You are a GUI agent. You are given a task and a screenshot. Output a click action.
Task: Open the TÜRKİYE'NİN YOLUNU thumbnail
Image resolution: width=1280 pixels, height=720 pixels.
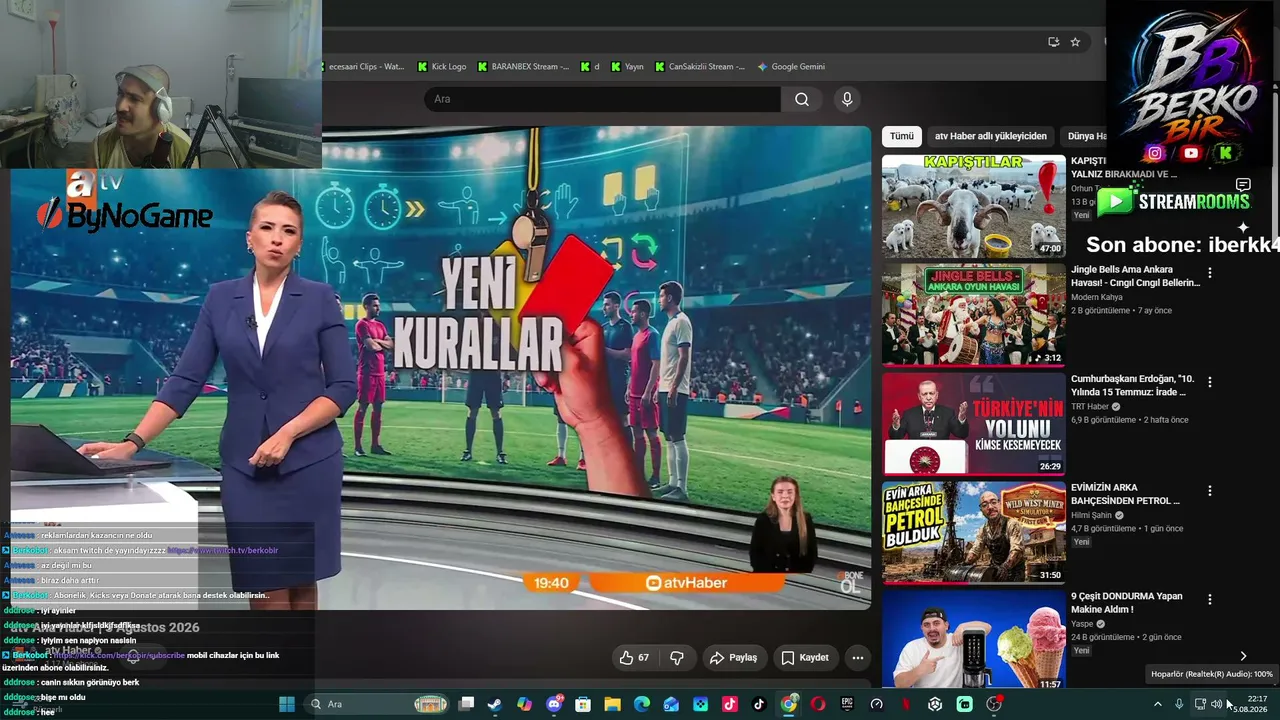point(974,424)
